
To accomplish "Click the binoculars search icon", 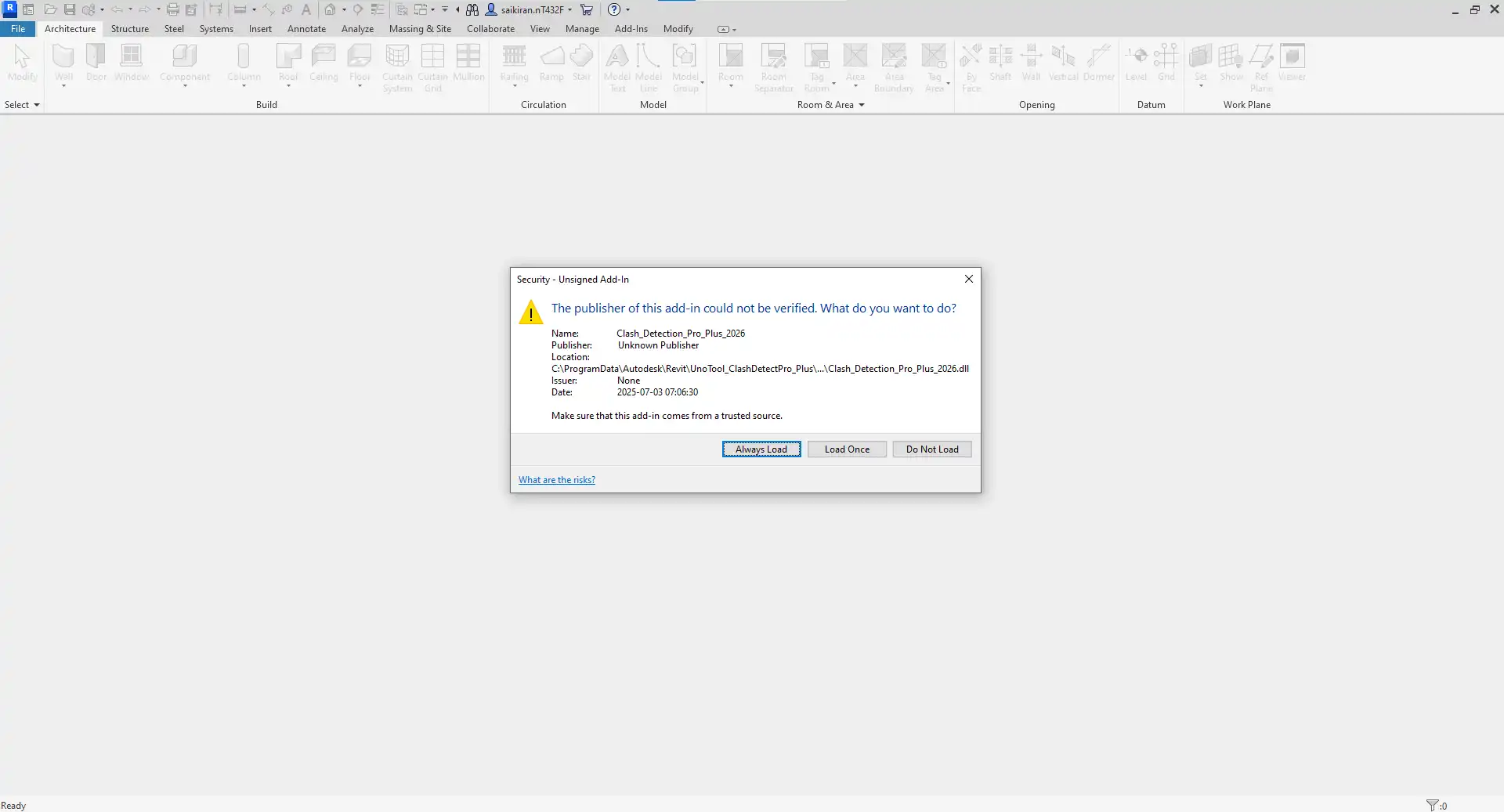I will point(472,9).
